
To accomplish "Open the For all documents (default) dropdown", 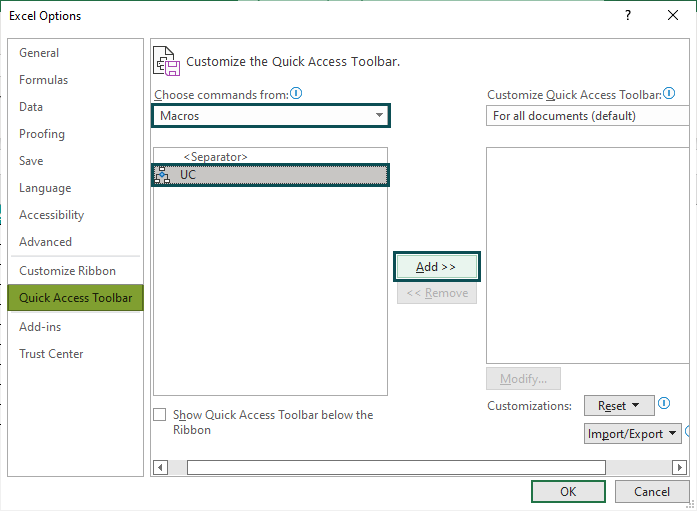I will (x=588, y=116).
